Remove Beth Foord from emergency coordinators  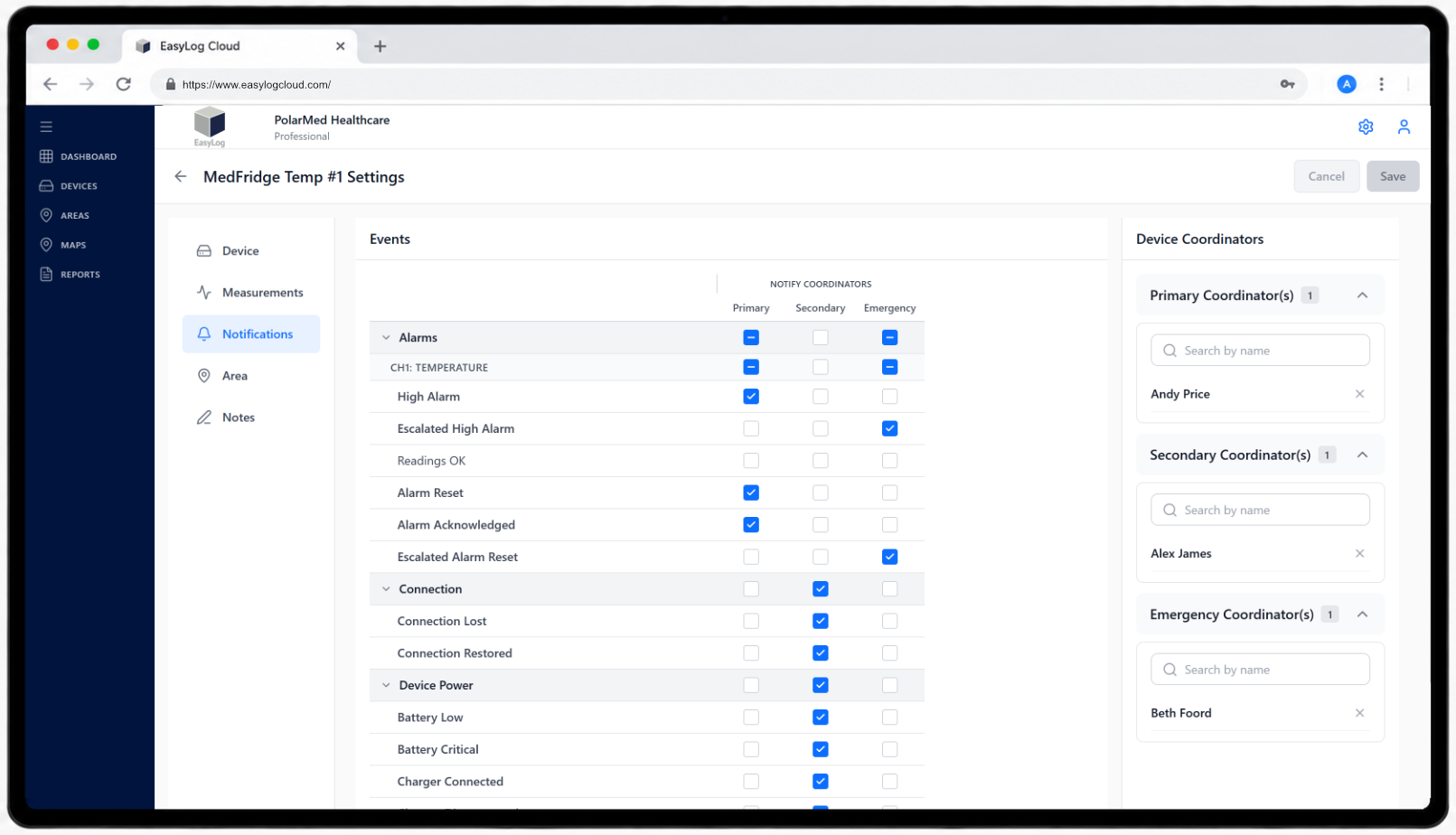1359,713
